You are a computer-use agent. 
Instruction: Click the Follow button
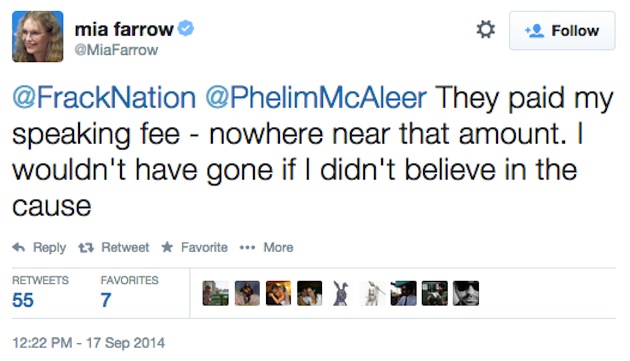pos(562,31)
